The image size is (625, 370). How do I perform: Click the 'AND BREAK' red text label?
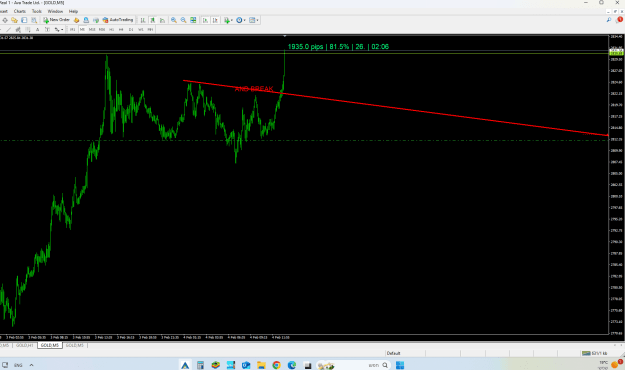(254, 89)
